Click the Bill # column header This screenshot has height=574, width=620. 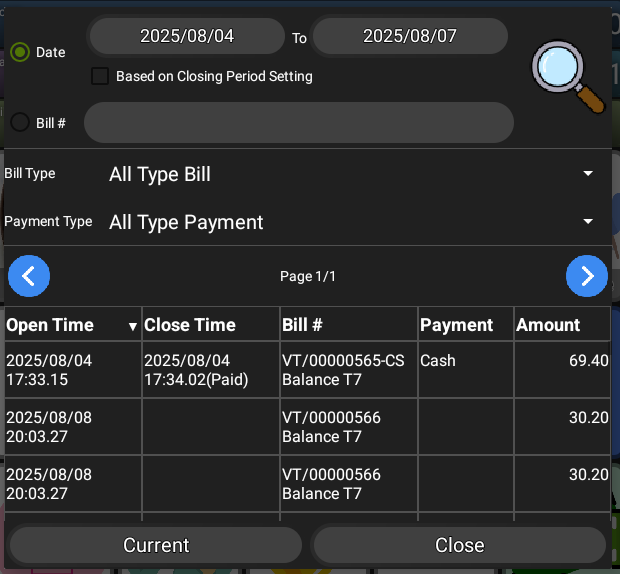coord(303,325)
